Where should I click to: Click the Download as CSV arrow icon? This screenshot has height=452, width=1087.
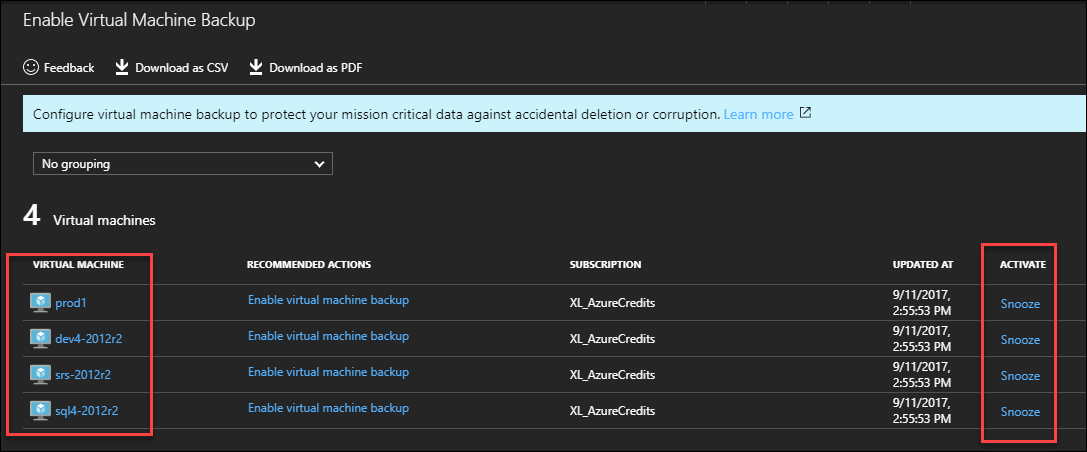point(122,67)
